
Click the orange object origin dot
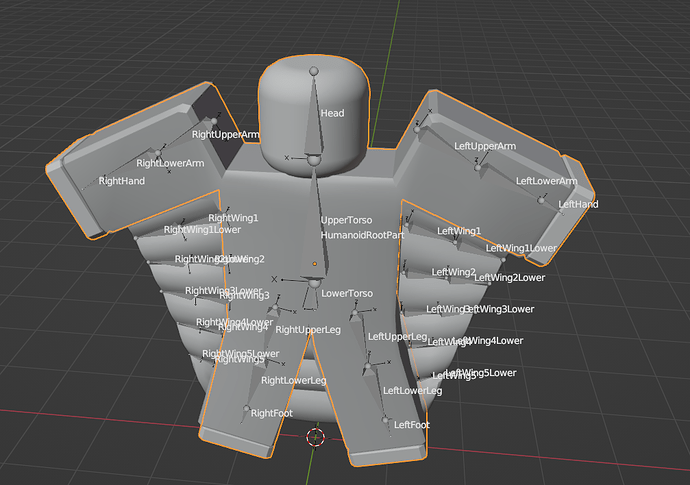[315, 264]
